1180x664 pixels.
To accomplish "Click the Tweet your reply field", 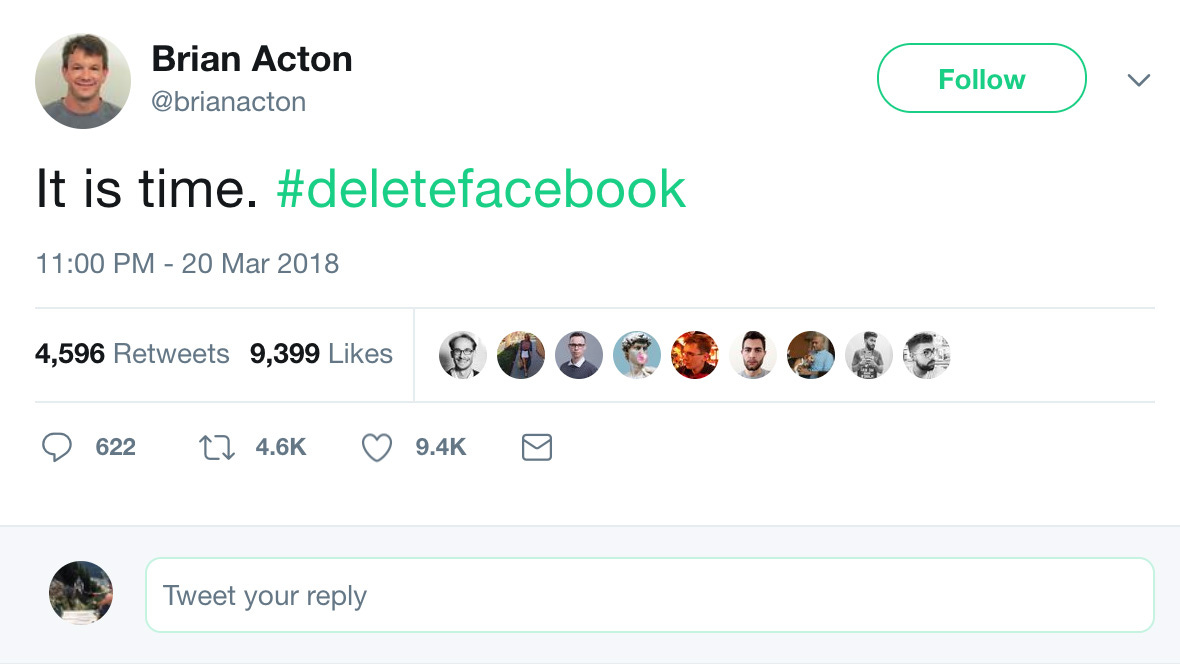I will pyautogui.click(x=649, y=595).
